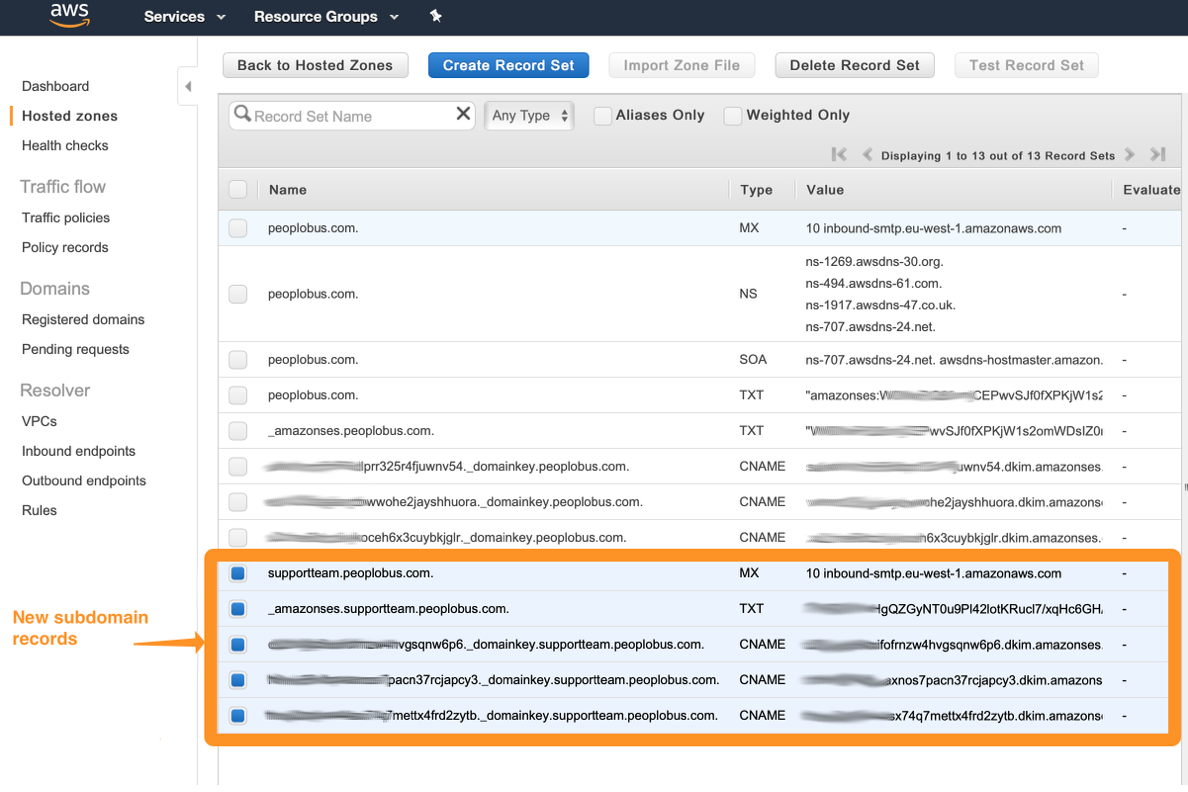Image resolution: width=1188 pixels, height=792 pixels.
Task: Click the supportteam.peoplobus.com. record name
Action: tap(351, 573)
